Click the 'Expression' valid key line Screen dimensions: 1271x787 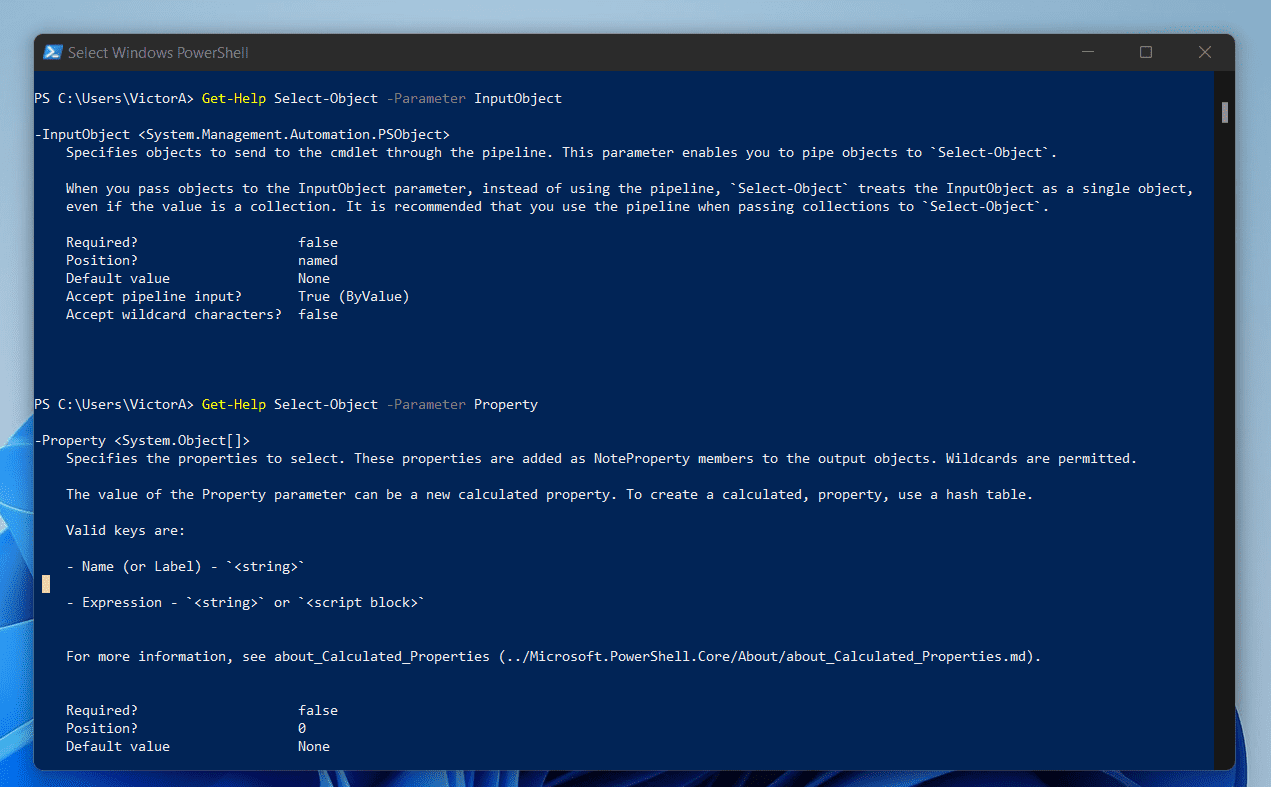click(245, 602)
